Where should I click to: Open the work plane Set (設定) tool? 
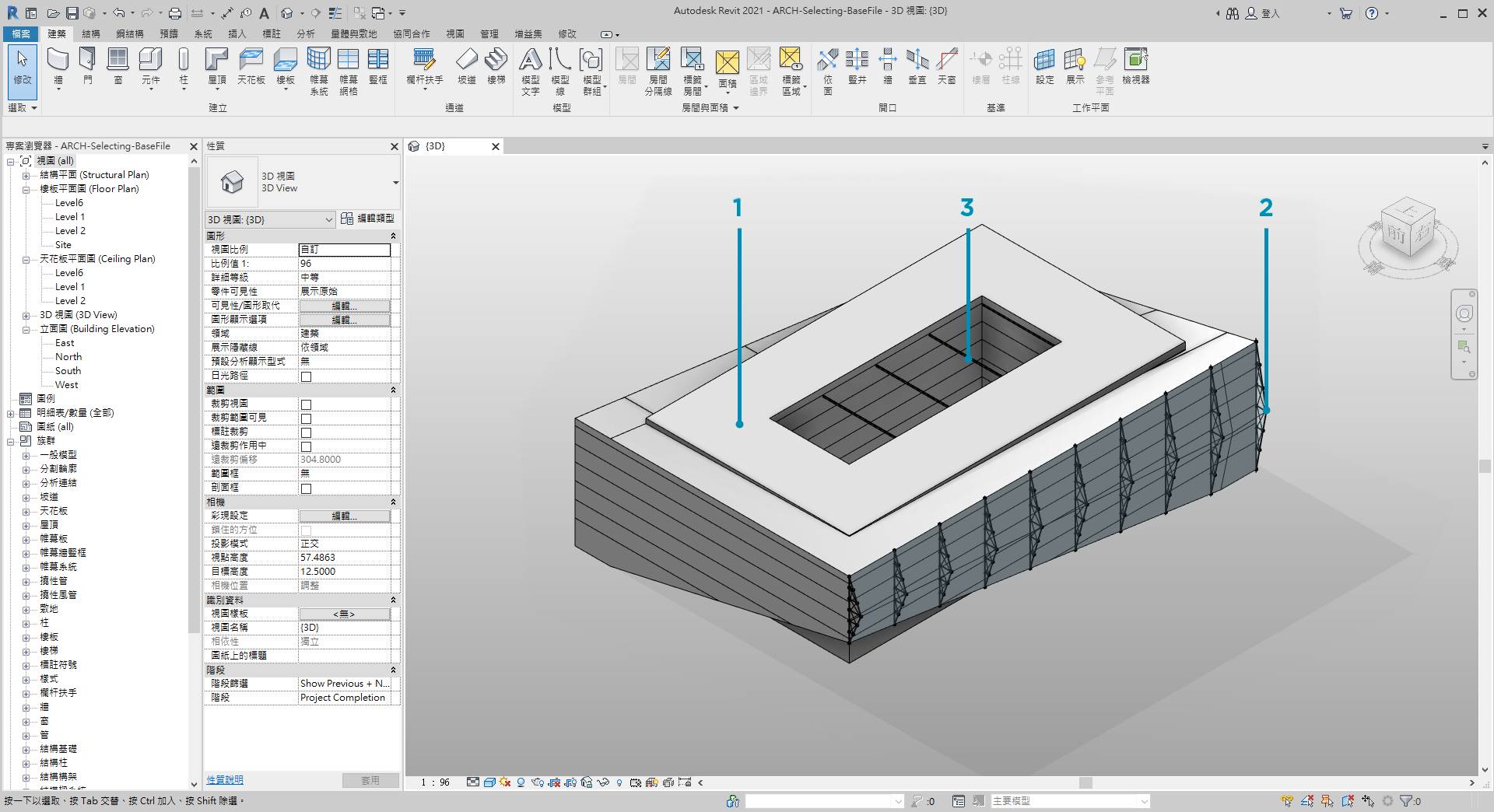click(x=1045, y=66)
